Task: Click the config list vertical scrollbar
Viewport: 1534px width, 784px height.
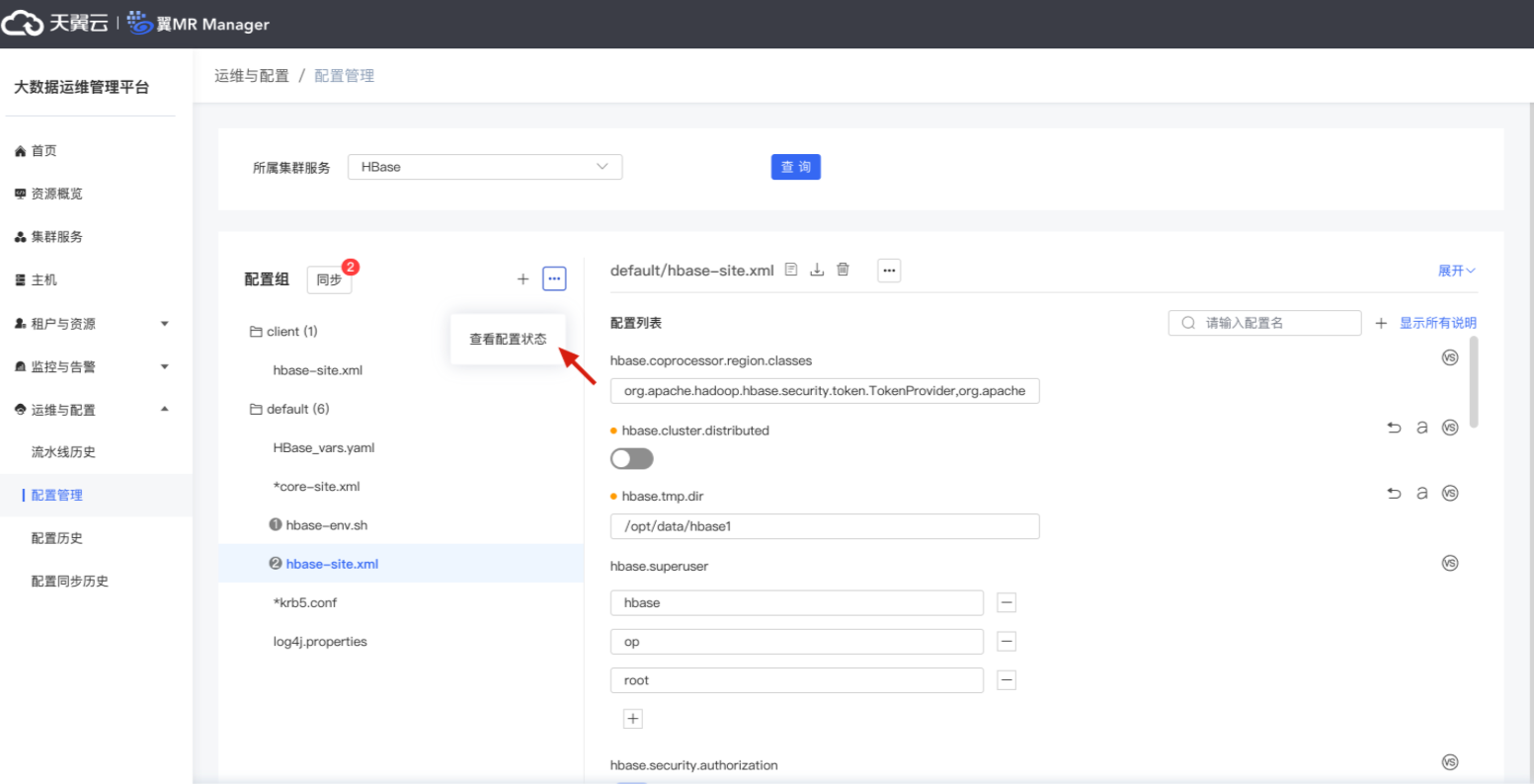Action: 1474,382
